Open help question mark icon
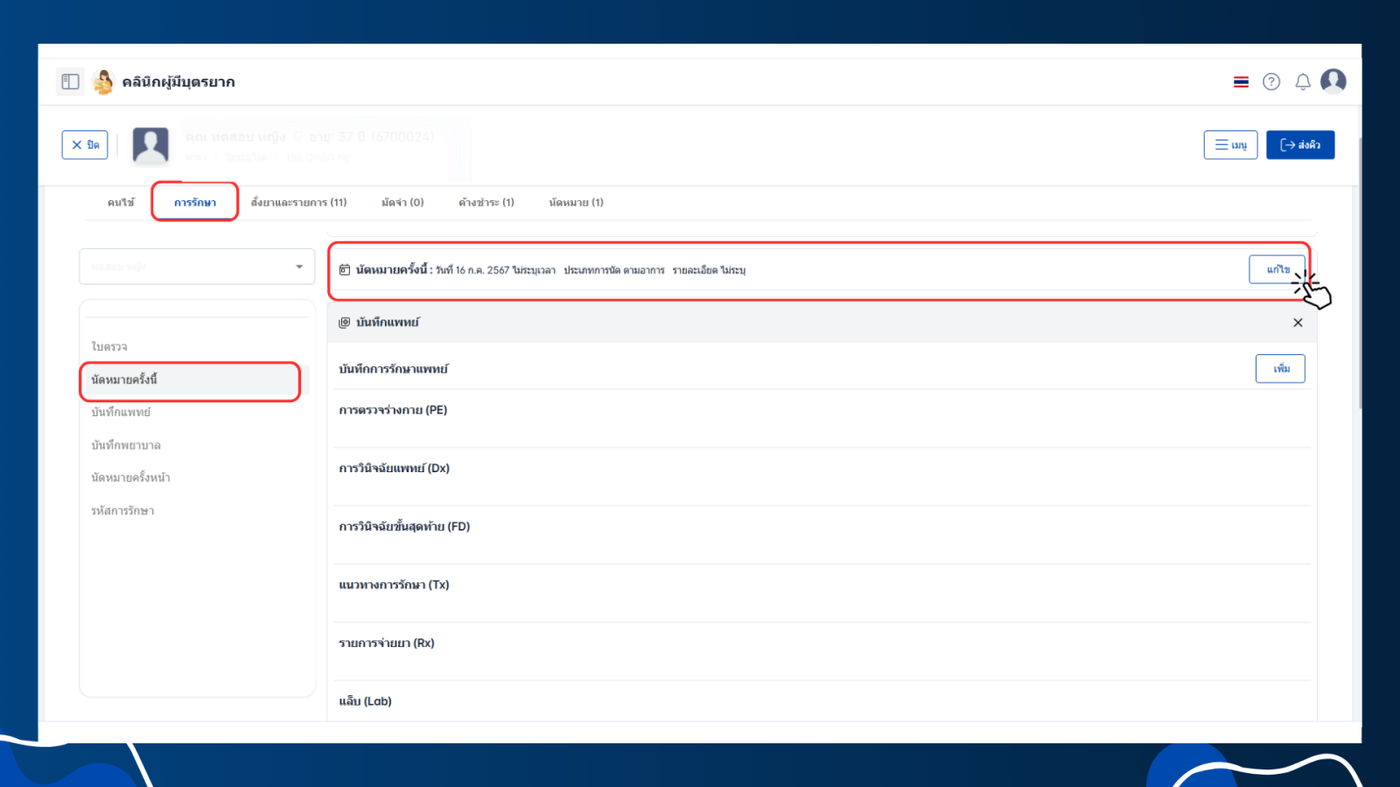The width and height of the screenshot is (1400, 787). point(1271,82)
